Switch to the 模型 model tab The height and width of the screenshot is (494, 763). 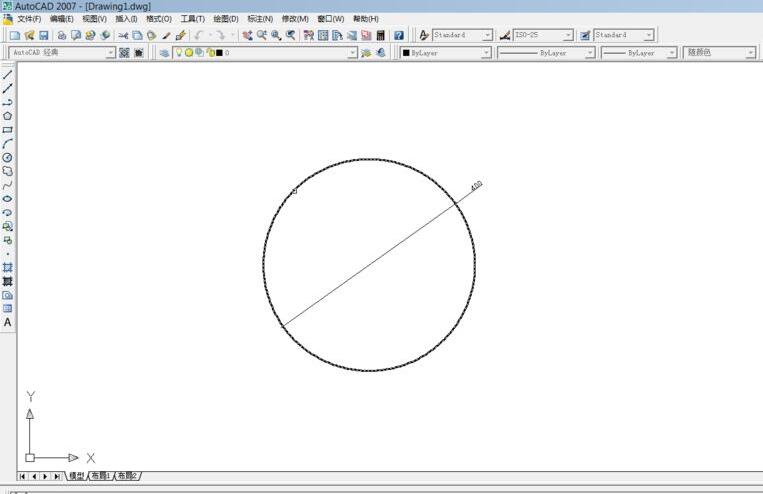pos(76,476)
